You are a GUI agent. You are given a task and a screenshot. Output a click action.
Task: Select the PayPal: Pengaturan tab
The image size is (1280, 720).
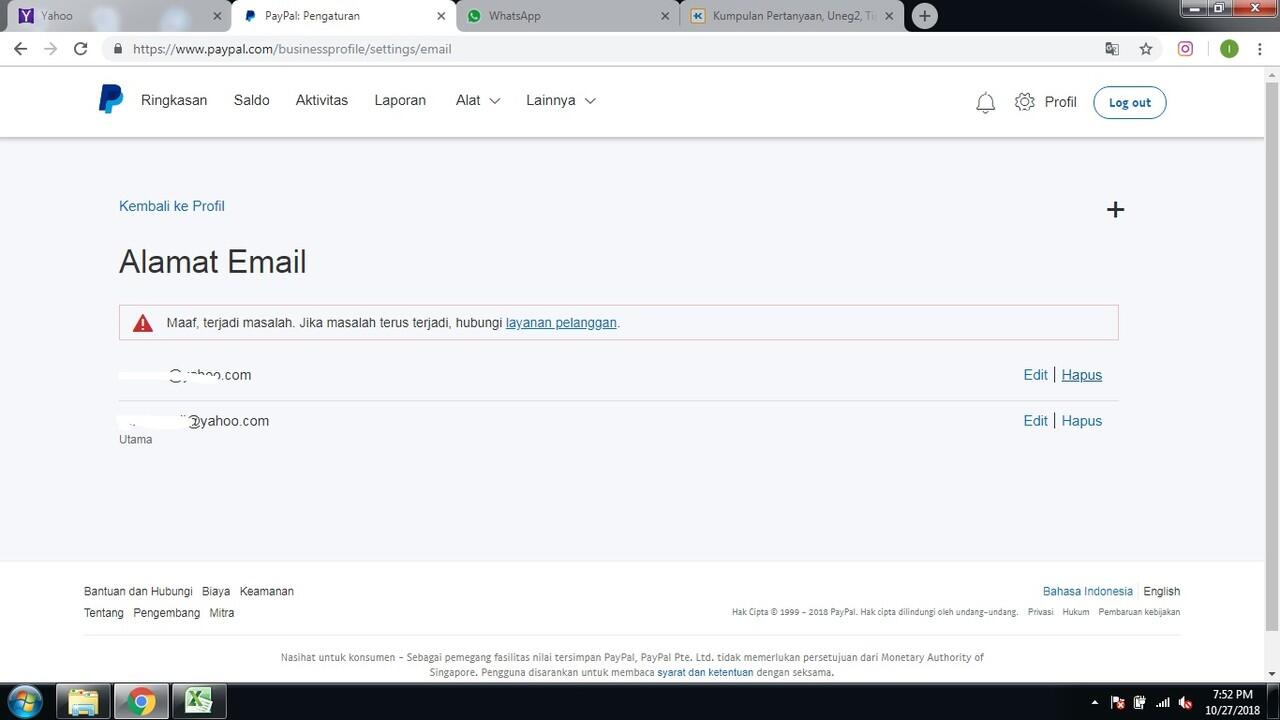(x=343, y=16)
